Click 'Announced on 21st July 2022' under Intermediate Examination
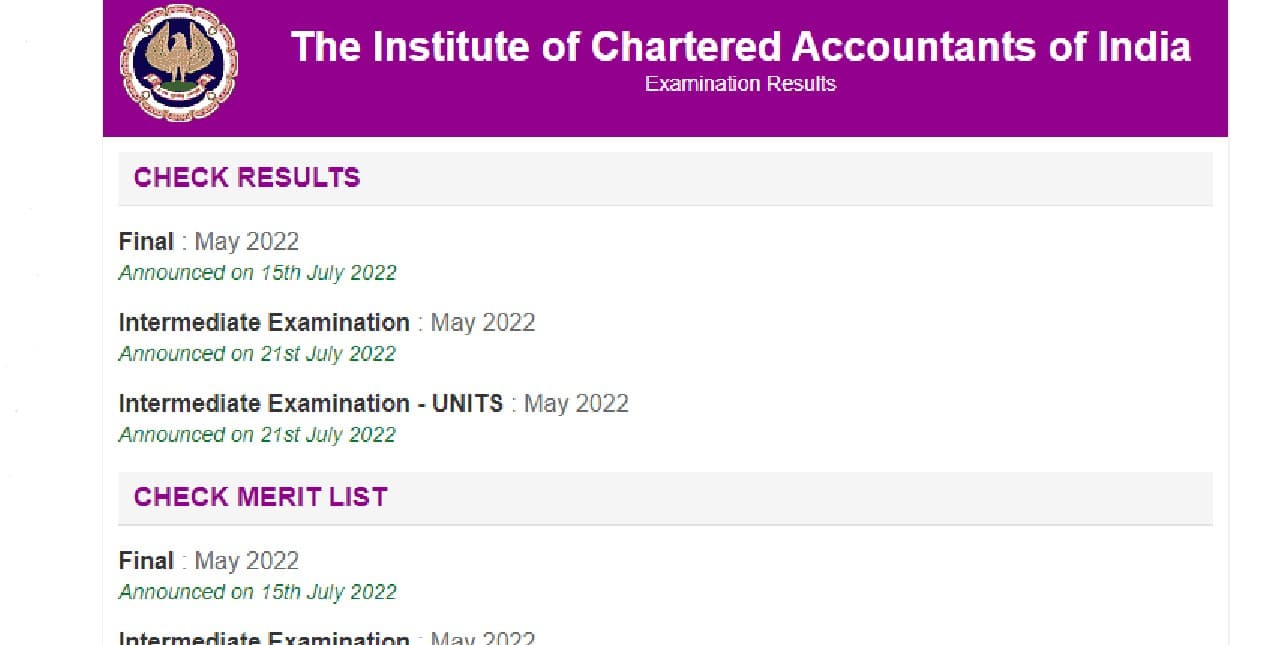 pos(258,353)
